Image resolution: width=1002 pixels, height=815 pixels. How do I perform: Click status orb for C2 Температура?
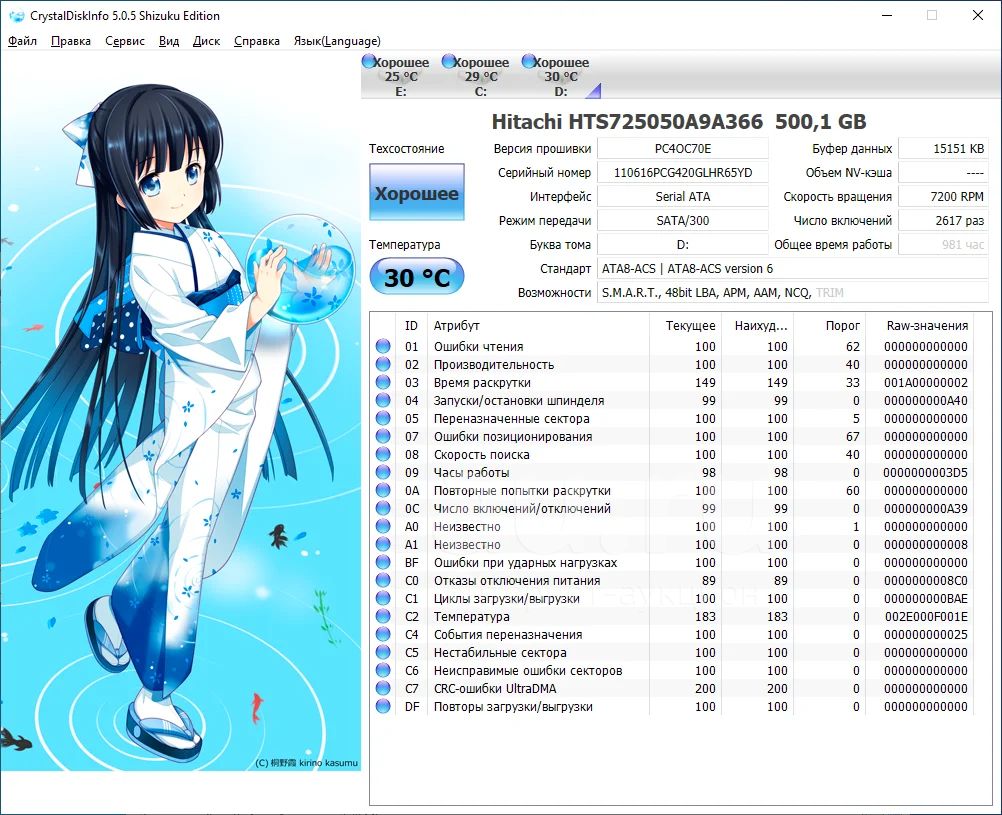(x=383, y=616)
